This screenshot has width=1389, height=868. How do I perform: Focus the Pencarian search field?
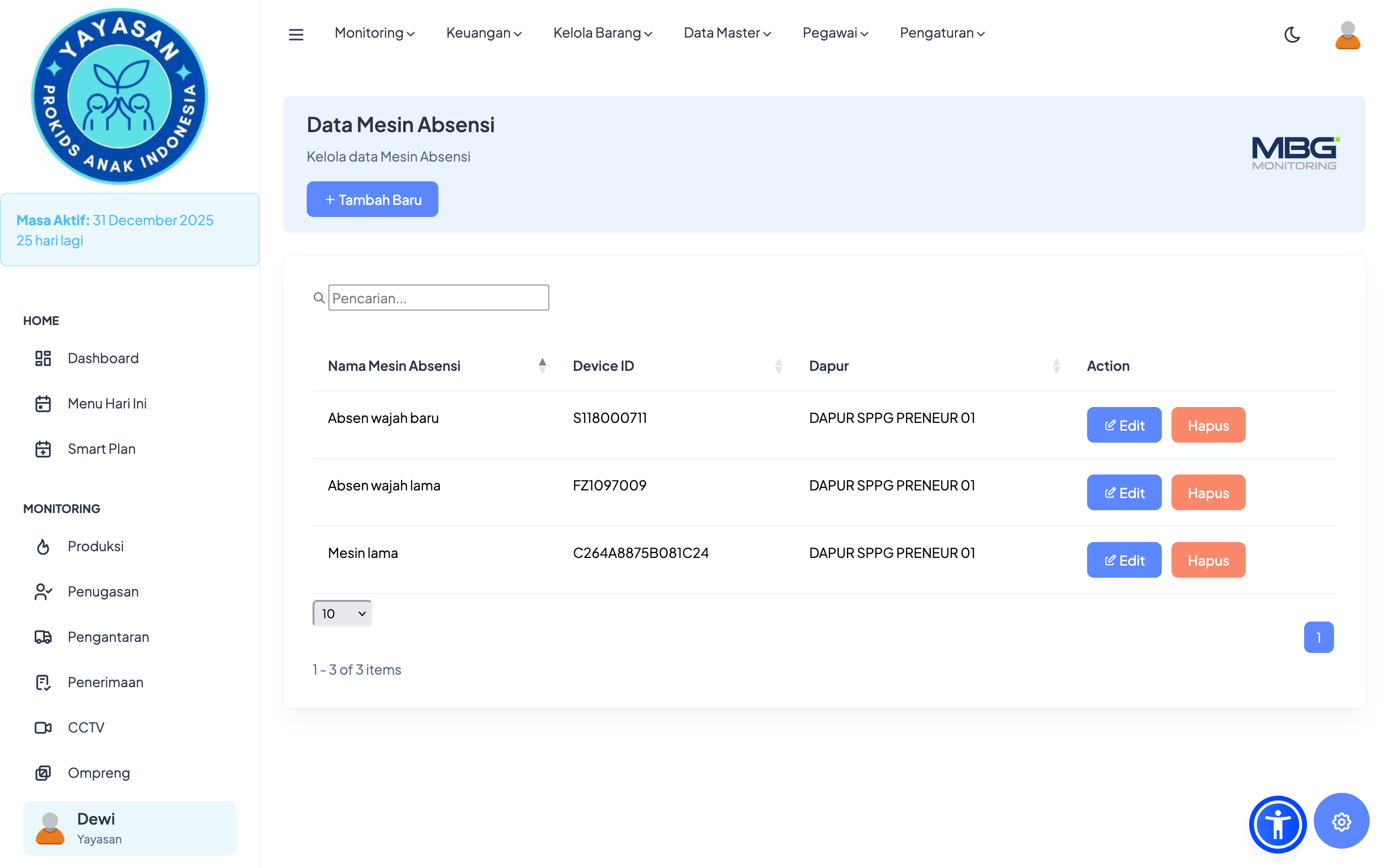point(438,298)
